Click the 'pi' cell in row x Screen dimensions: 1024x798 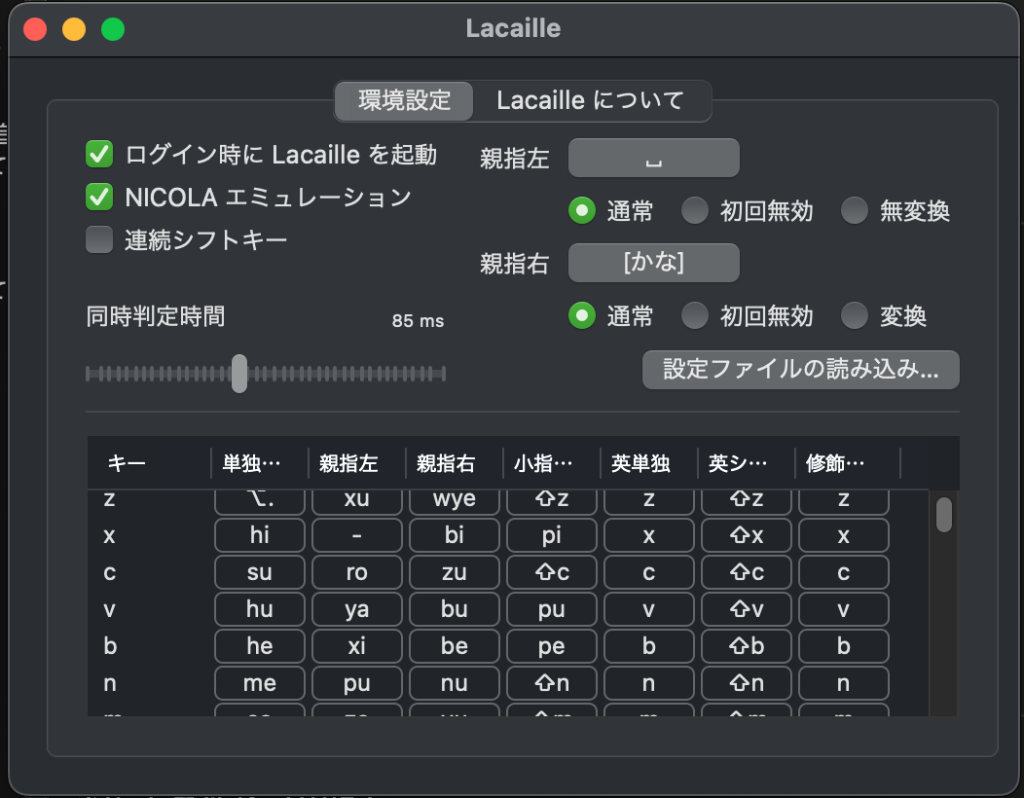552,535
